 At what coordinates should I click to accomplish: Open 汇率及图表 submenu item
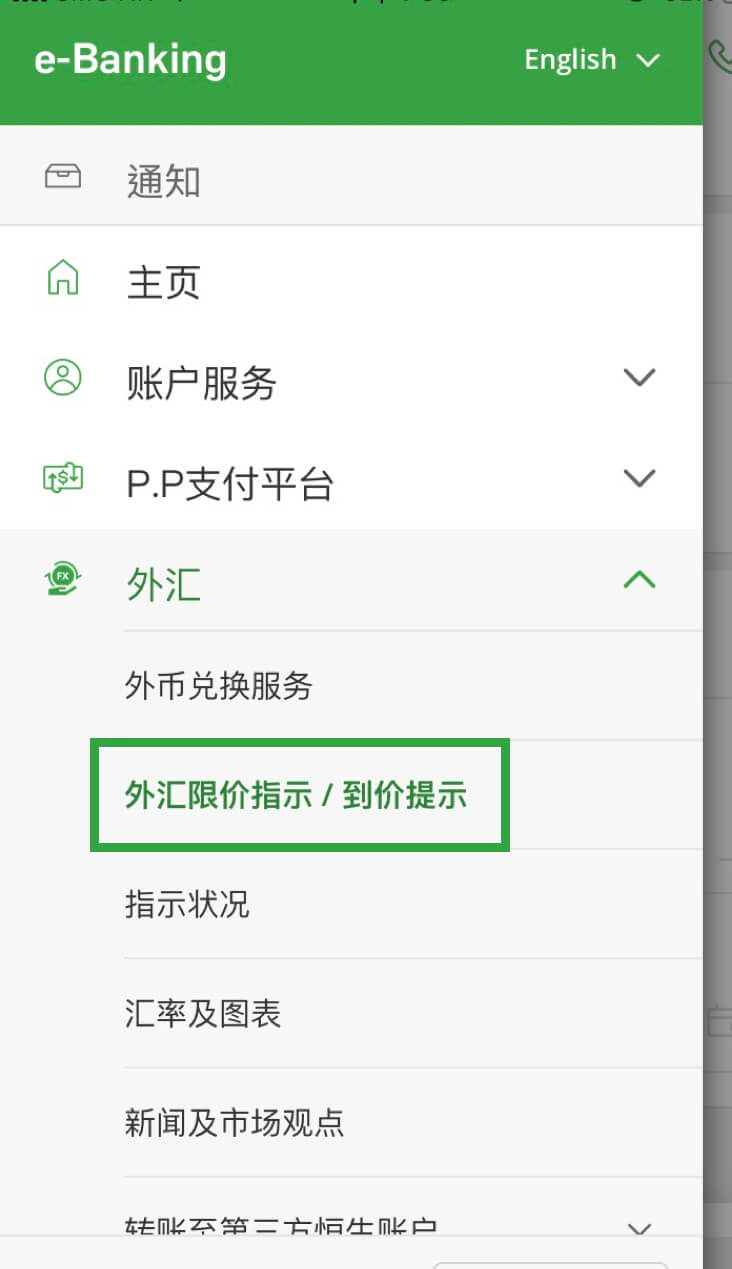pos(203,1013)
